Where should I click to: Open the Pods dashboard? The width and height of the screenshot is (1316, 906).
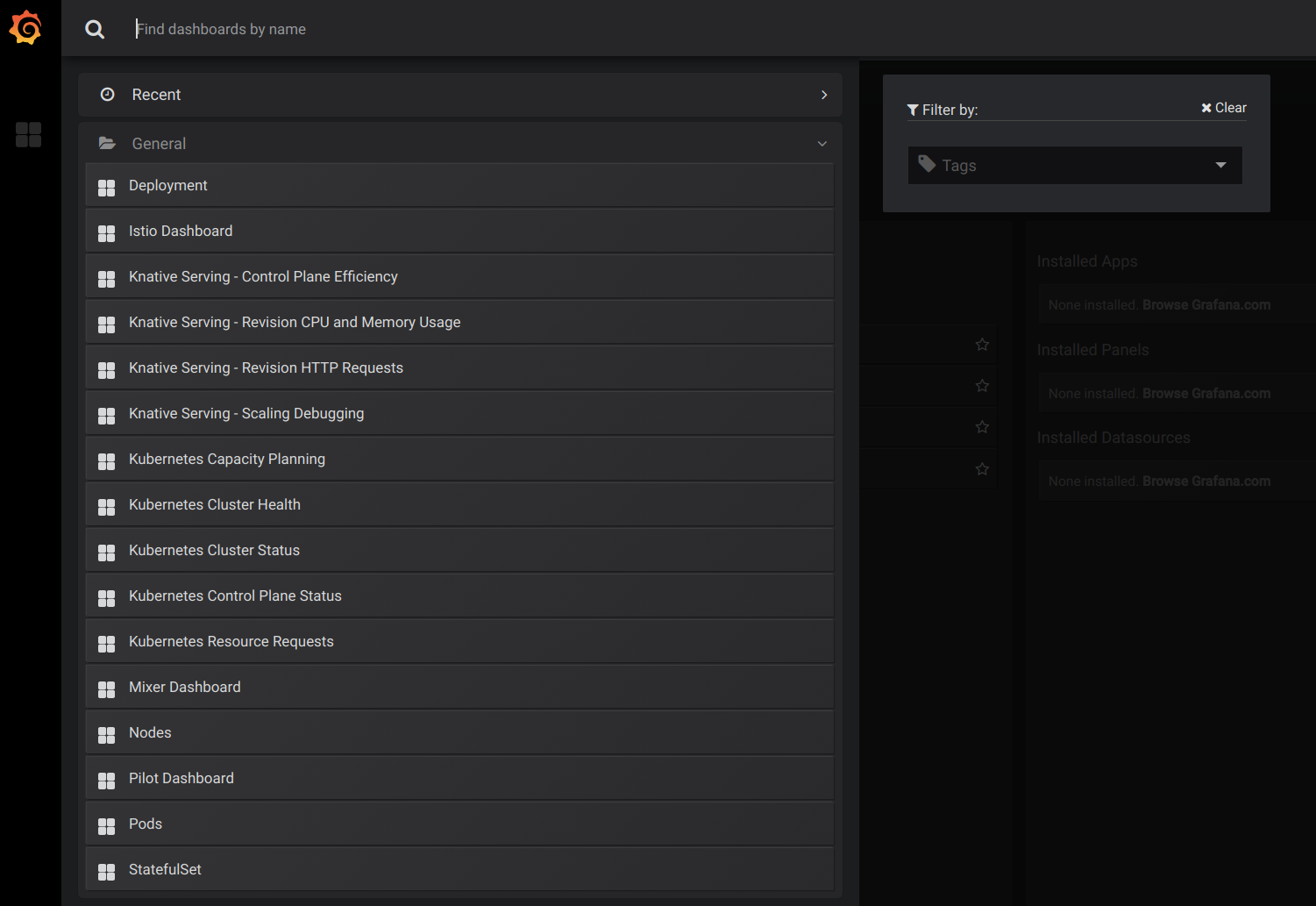click(x=459, y=824)
